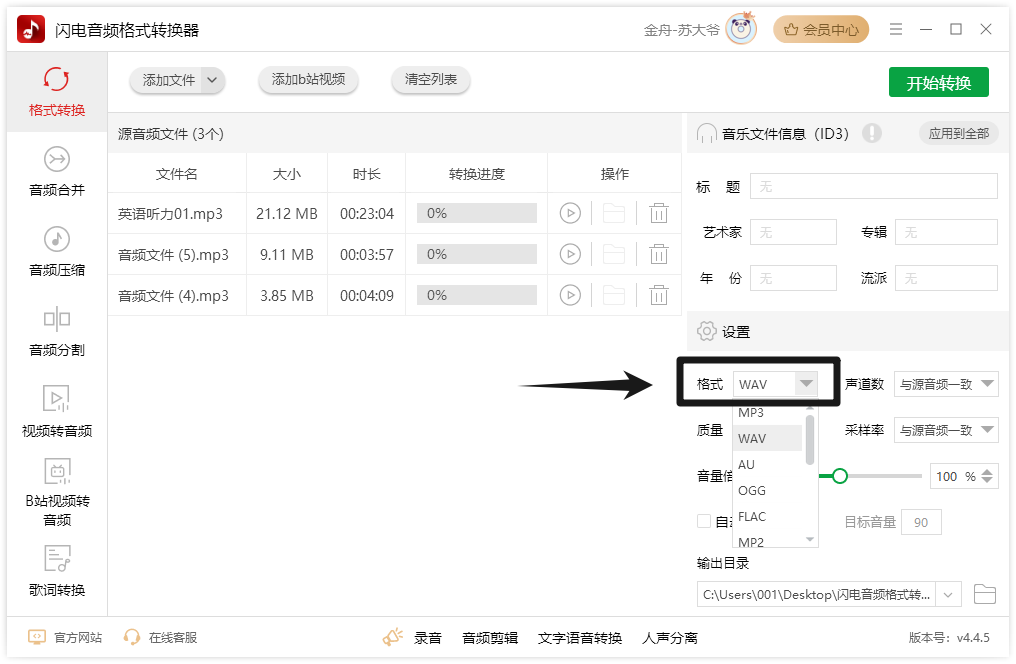Click the volume slider handle
This screenshot has height=664, width=1016.
point(840,476)
